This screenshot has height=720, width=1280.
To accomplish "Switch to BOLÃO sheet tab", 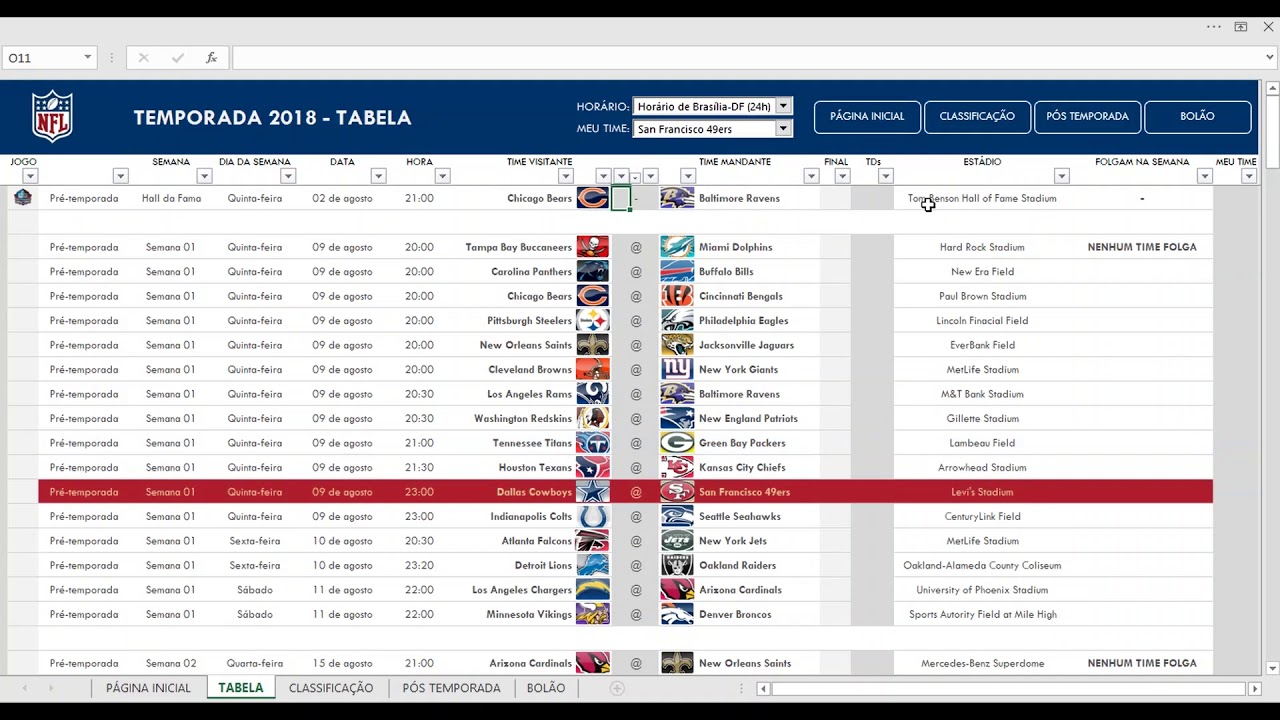I will point(546,688).
